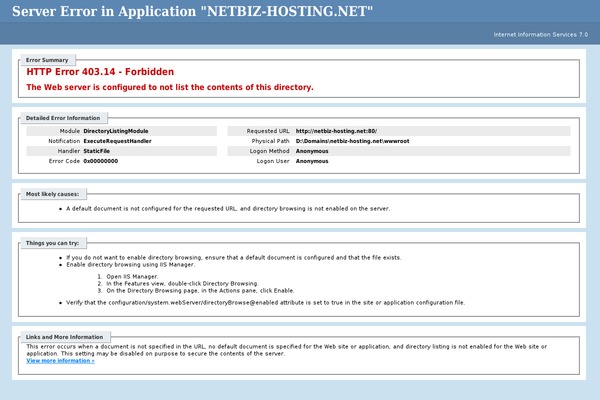Click the red 'Web server is configured' message
This screenshot has width=600, height=400.
coord(170,87)
